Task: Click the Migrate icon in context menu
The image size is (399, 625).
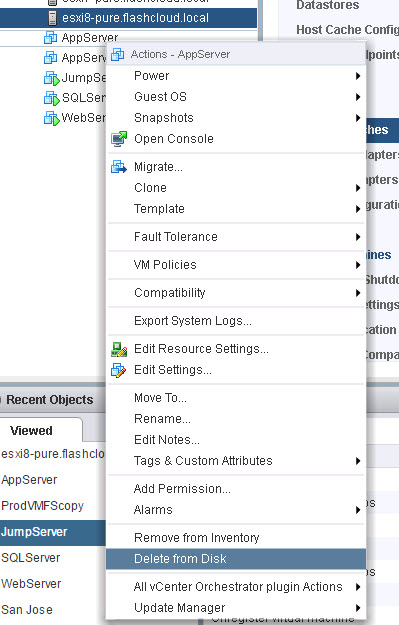Action: tap(118, 167)
